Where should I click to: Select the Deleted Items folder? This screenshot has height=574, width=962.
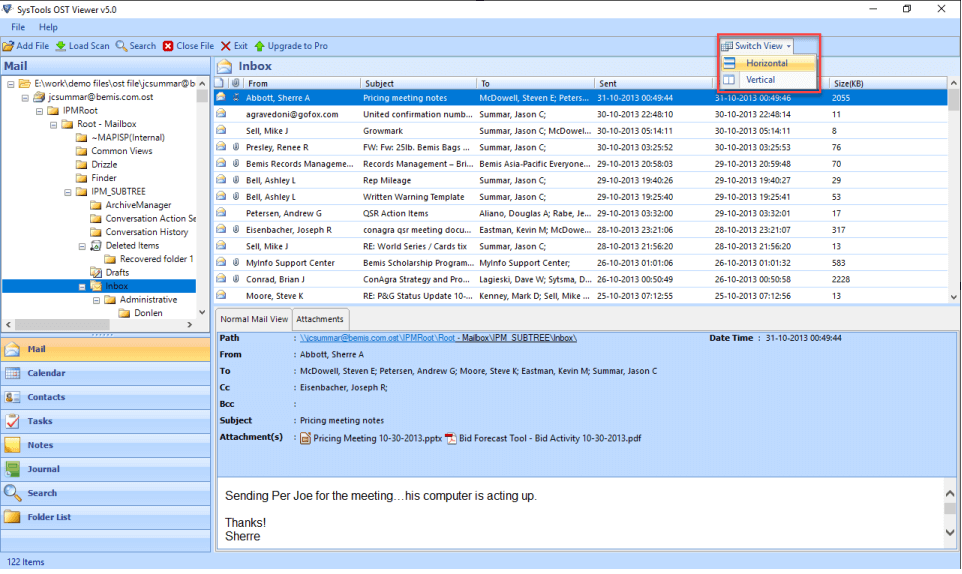(132, 245)
